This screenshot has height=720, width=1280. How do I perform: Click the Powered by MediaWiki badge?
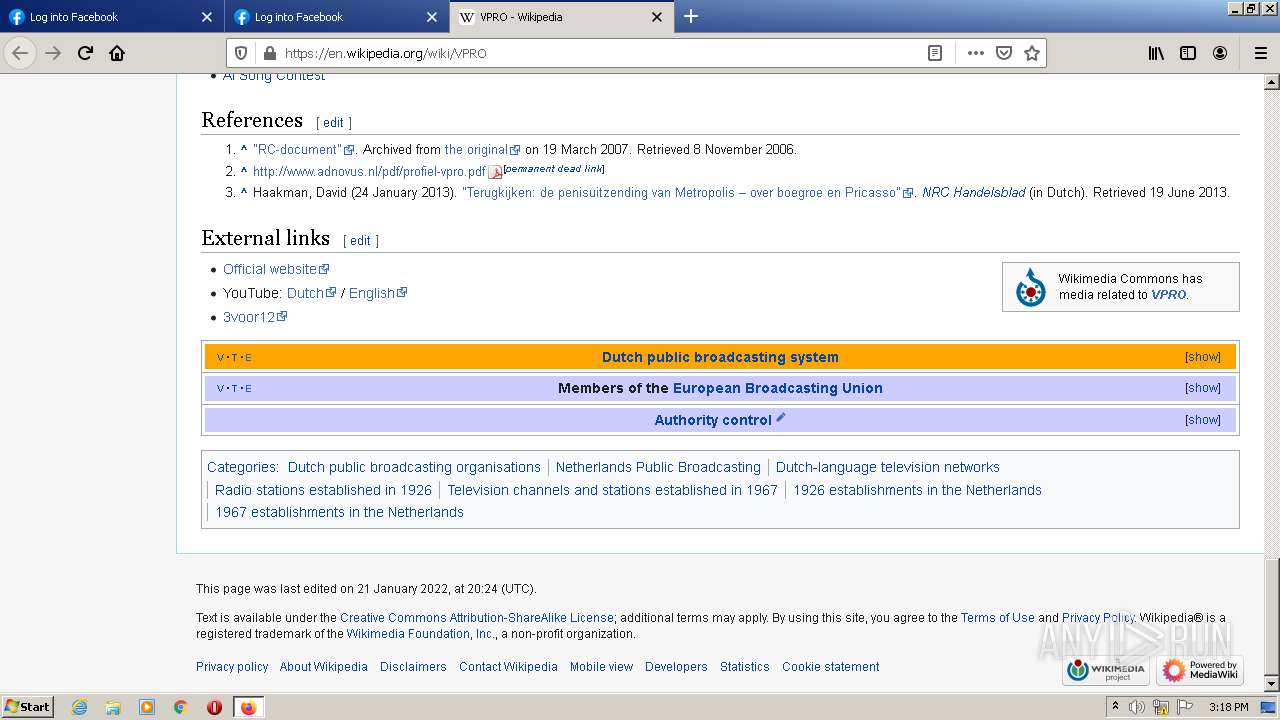coord(1200,669)
